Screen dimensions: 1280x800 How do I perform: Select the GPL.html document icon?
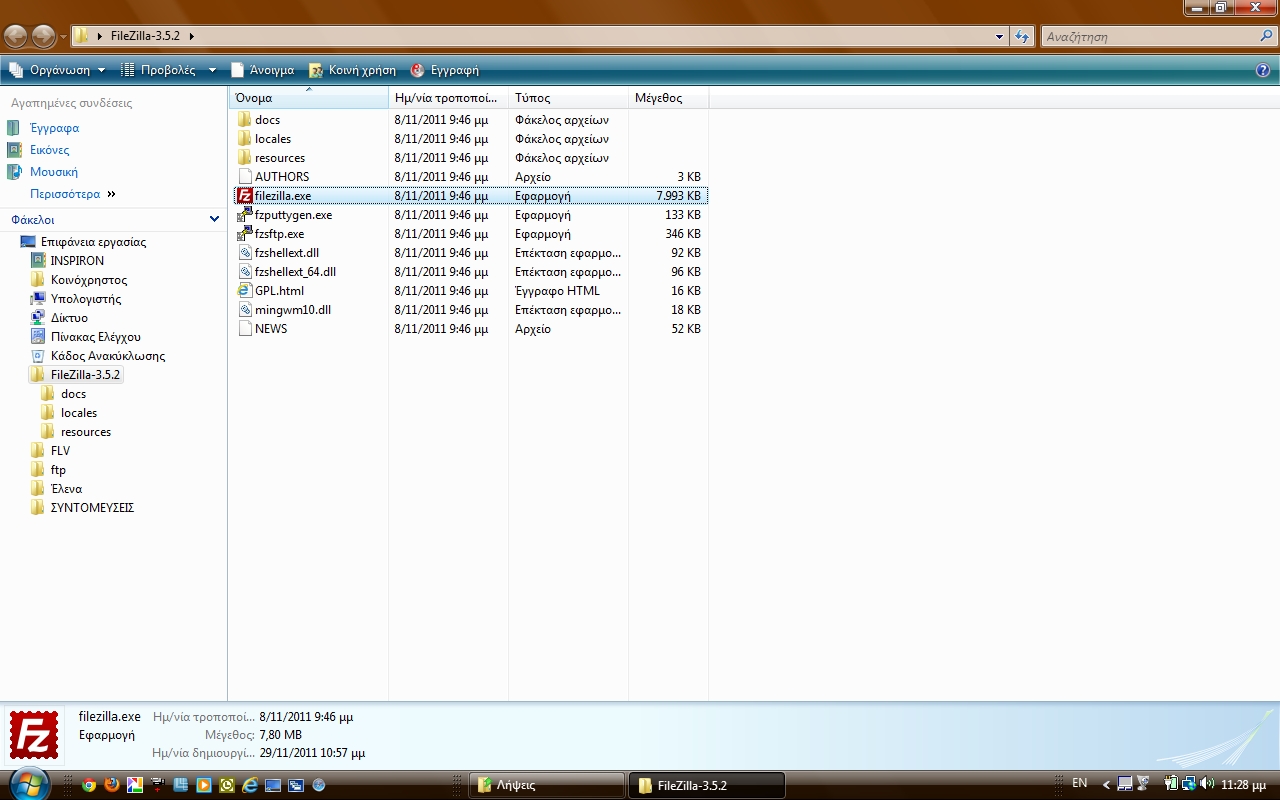[245, 291]
